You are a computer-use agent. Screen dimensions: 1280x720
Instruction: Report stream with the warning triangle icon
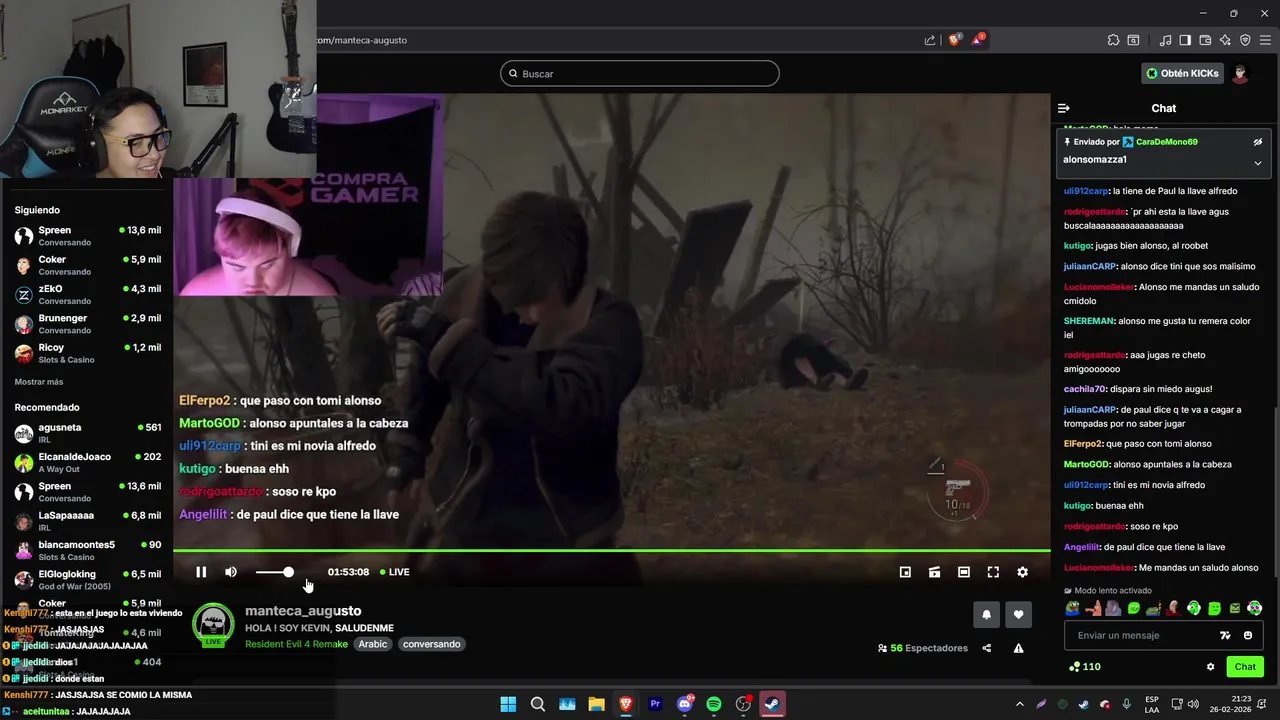[x=1018, y=648]
